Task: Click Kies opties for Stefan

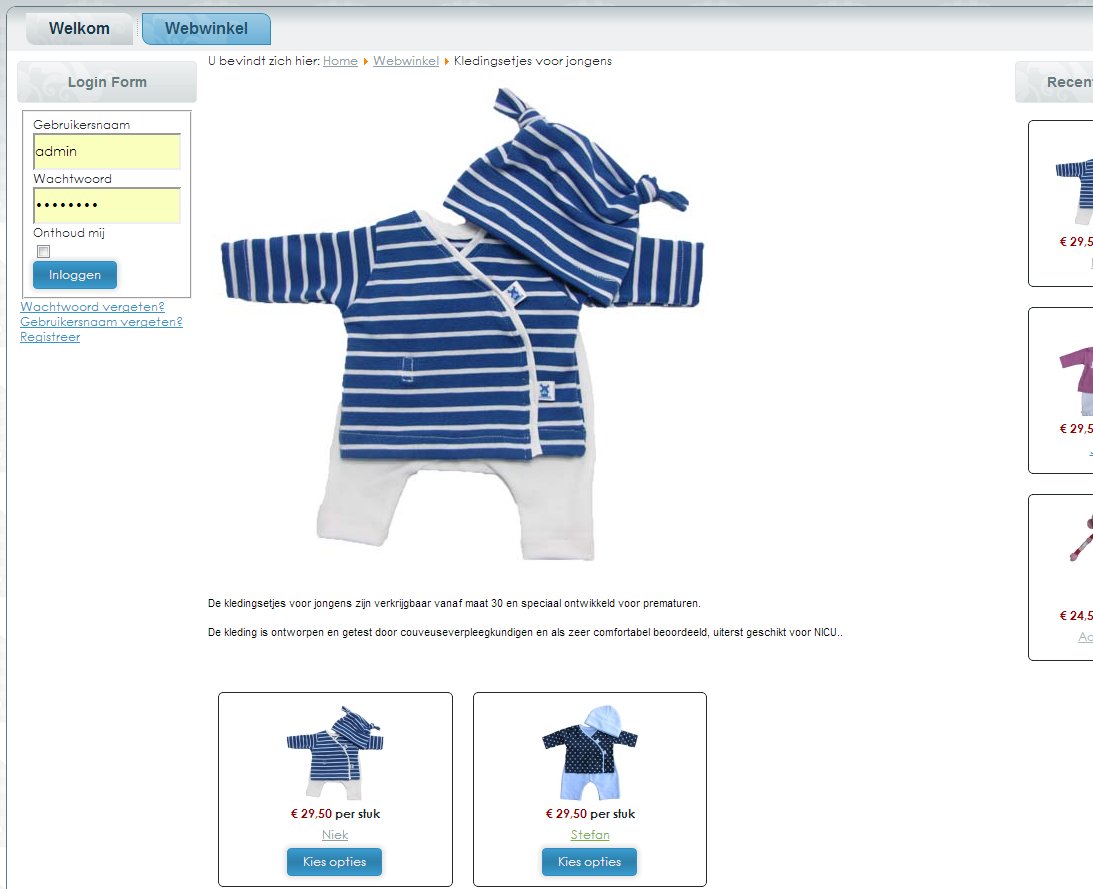Action: pyautogui.click(x=590, y=862)
